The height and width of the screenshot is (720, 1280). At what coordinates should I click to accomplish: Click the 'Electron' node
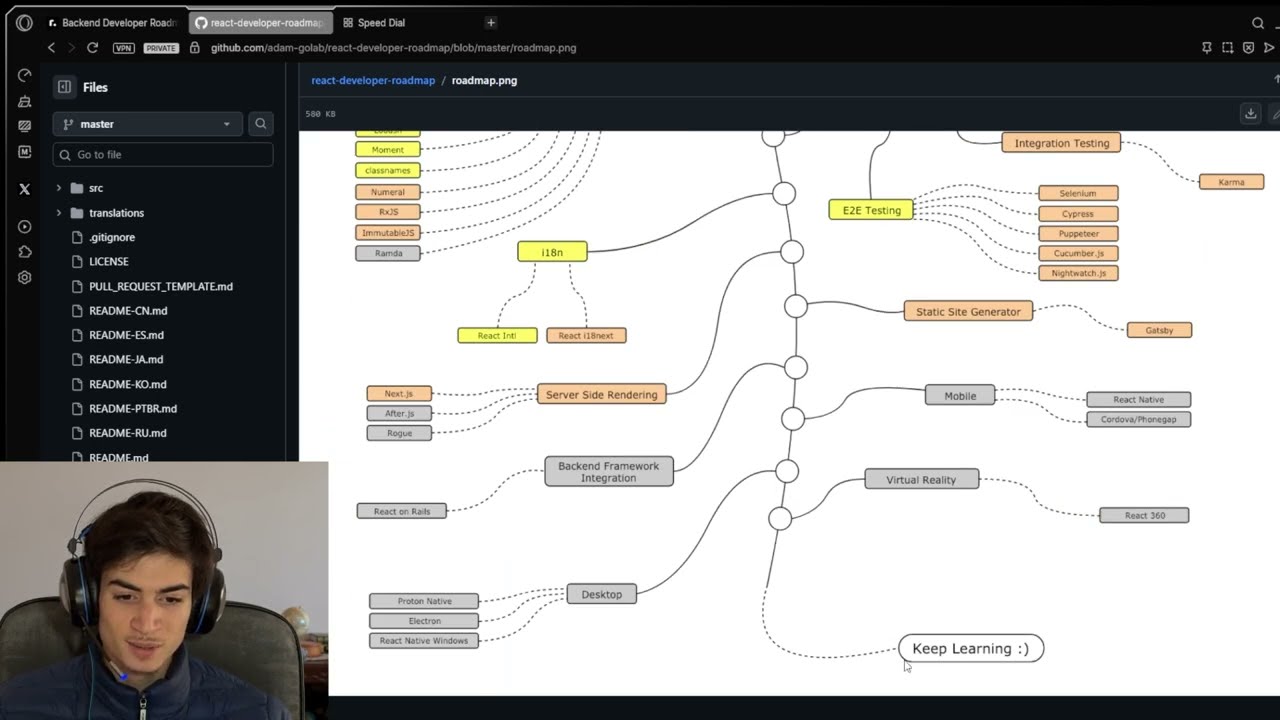coord(424,620)
